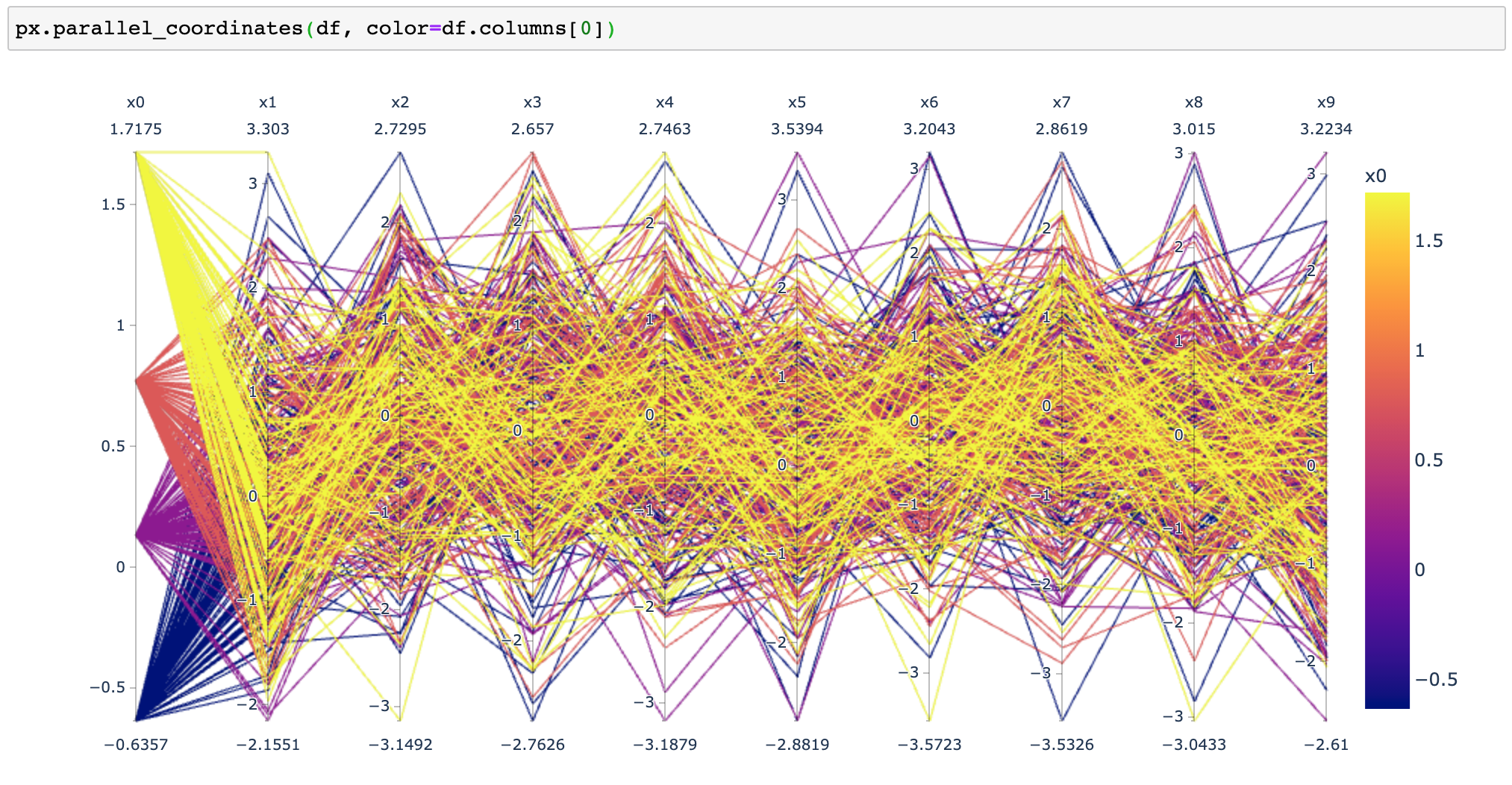The height and width of the screenshot is (785, 1512).
Task: Click the x0 colorbar gradient
Action: point(1387,450)
